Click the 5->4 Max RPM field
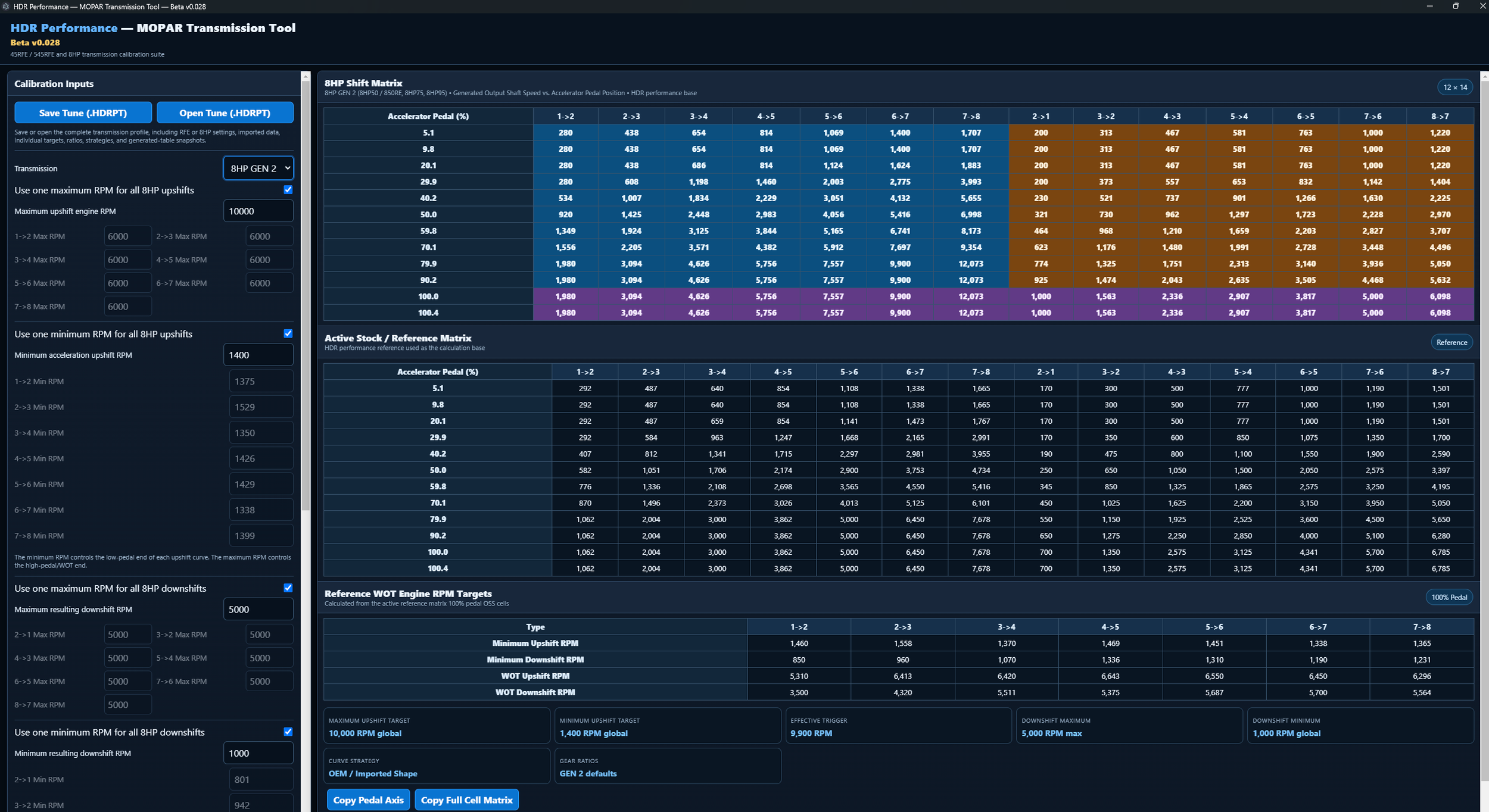 (269, 658)
